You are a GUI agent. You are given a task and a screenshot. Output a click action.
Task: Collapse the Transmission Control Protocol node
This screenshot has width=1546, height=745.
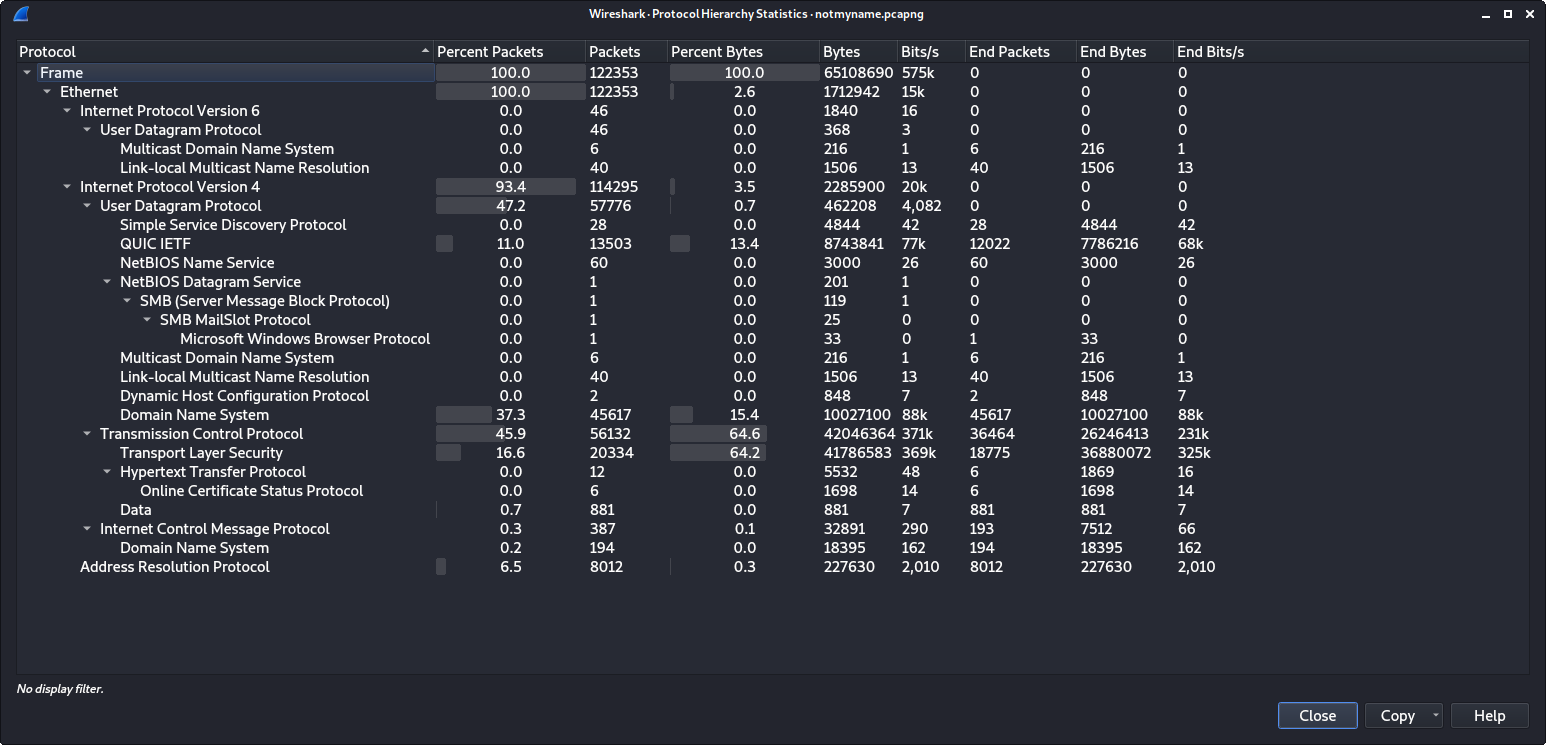click(87, 434)
